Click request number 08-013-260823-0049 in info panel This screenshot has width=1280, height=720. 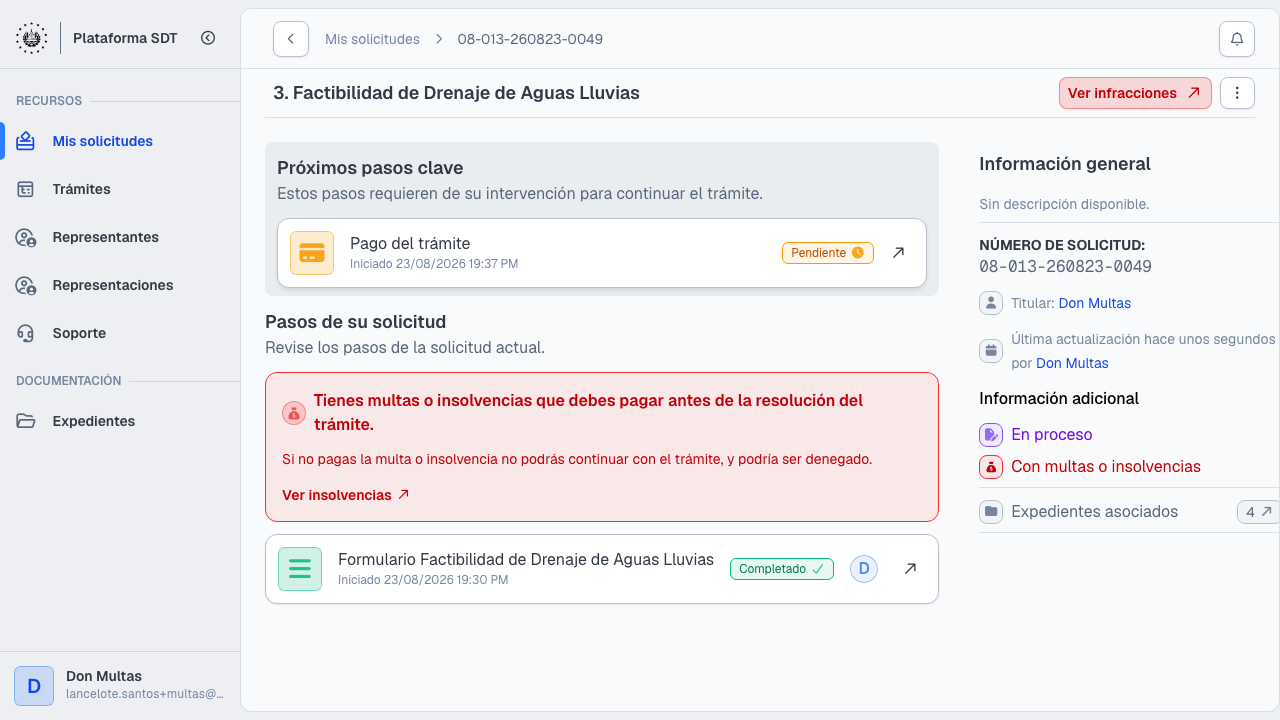1065,267
